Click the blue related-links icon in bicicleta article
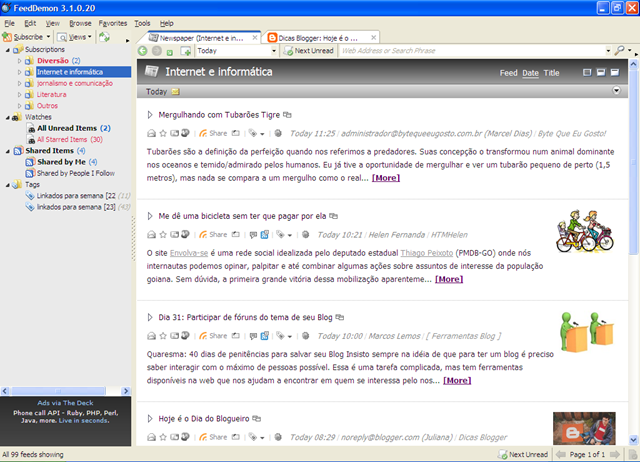The width and height of the screenshot is (640, 462). coord(264,234)
